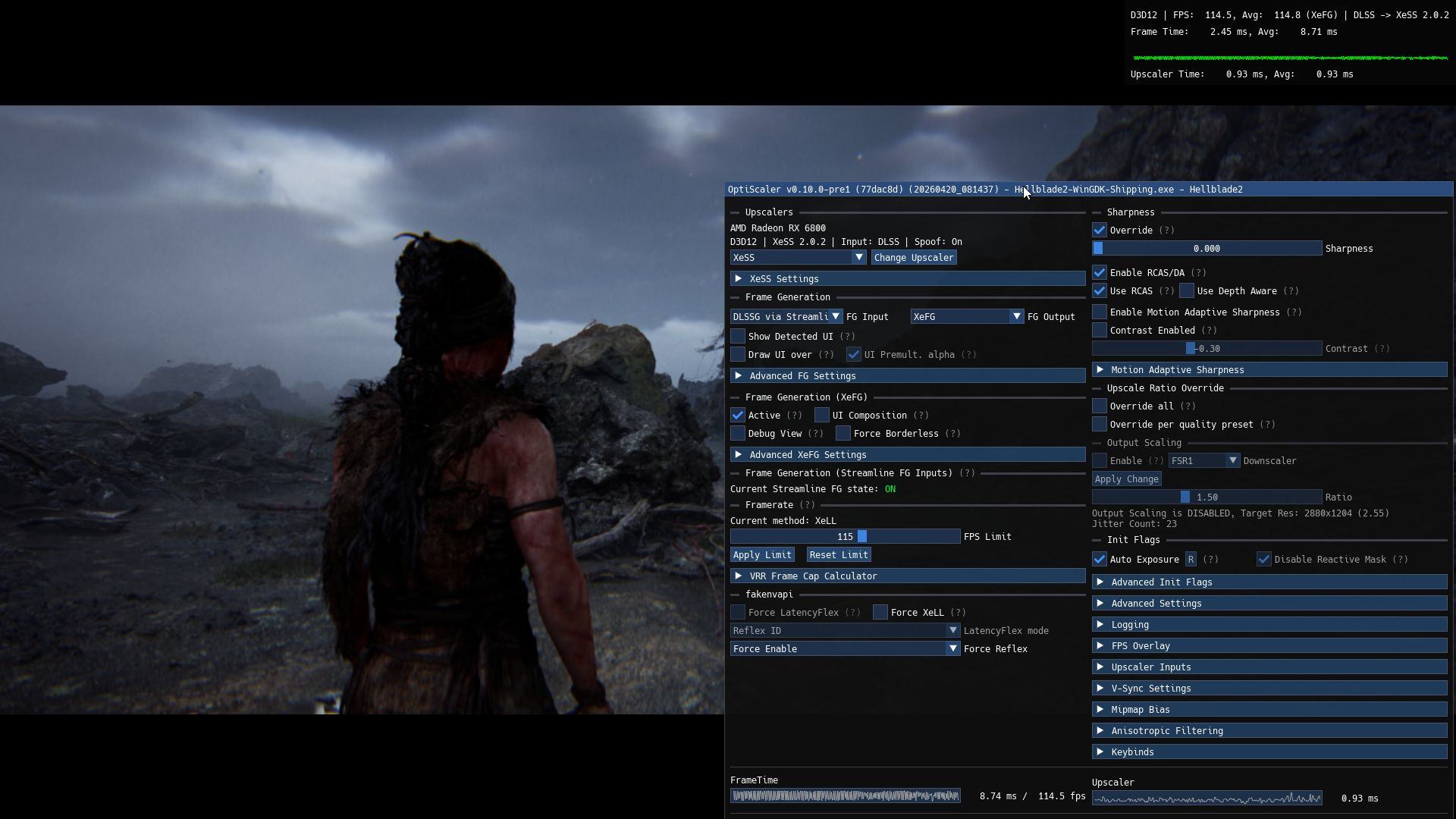The width and height of the screenshot is (1456, 819).
Task: Expand the FPS Overlay section
Action: tap(1269, 646)
